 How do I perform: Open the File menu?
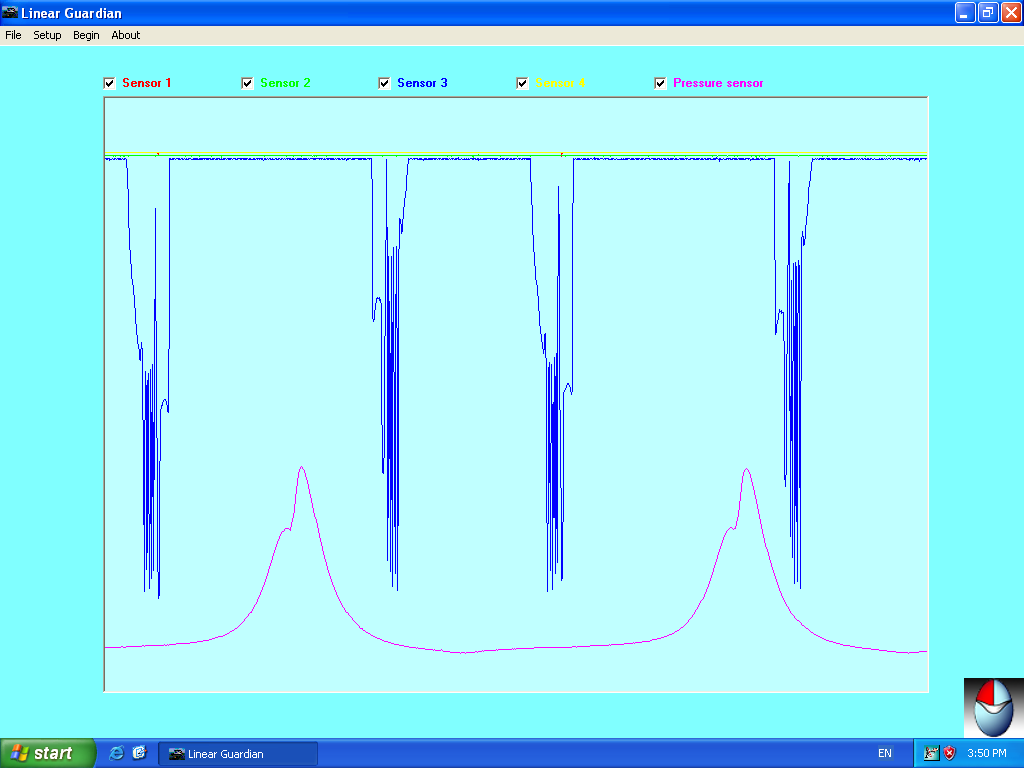point(13,34)
